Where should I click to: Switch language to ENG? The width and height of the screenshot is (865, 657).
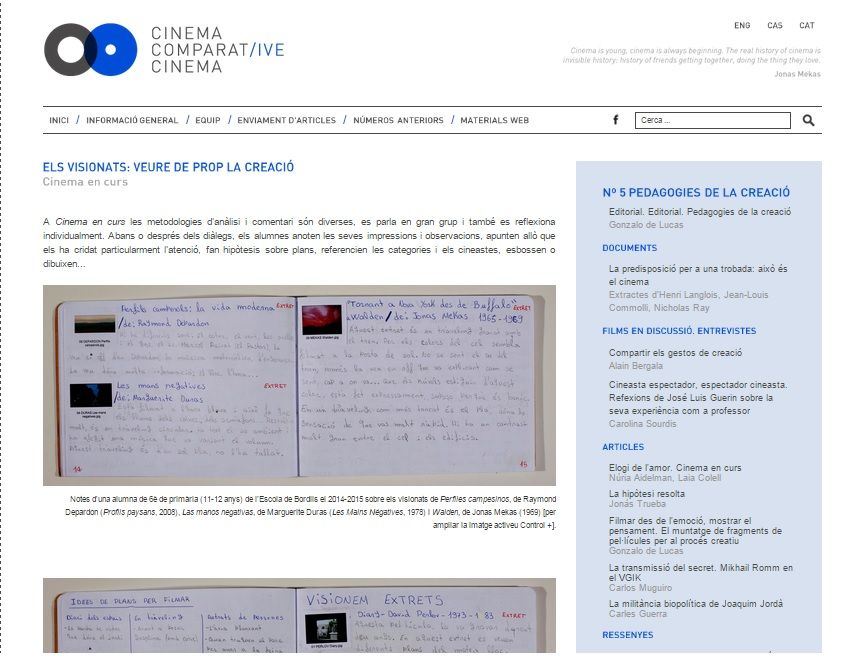[x=741, y=26]
